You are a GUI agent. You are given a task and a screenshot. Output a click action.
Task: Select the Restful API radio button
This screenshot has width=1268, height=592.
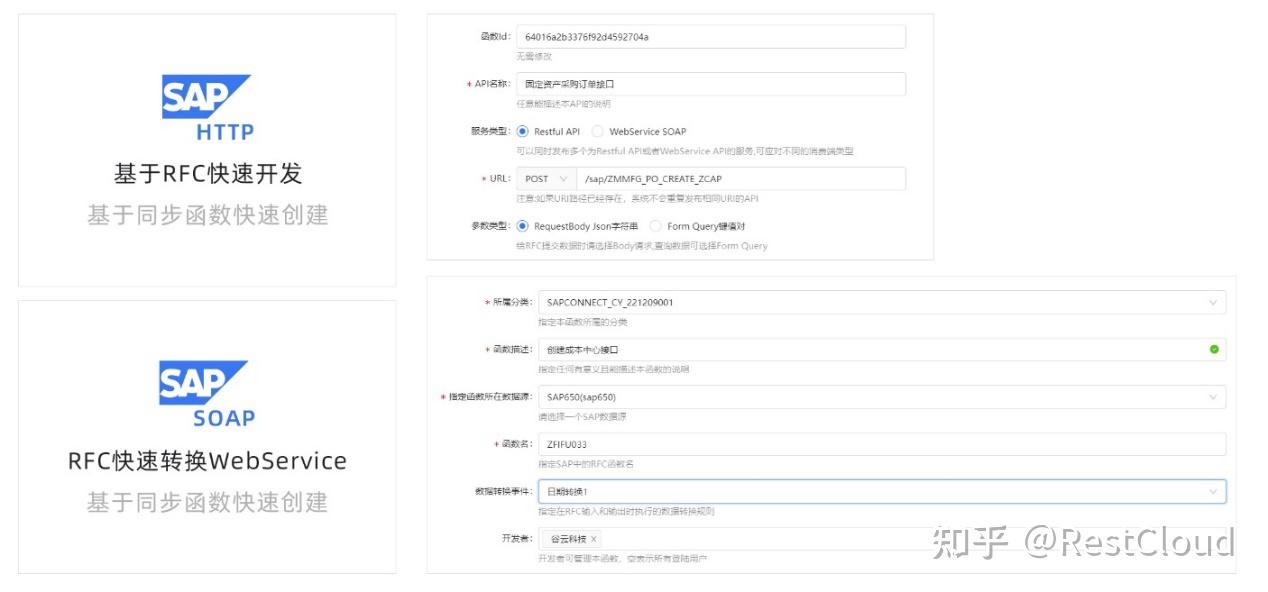pyautogui.click(x=522, y=129)
